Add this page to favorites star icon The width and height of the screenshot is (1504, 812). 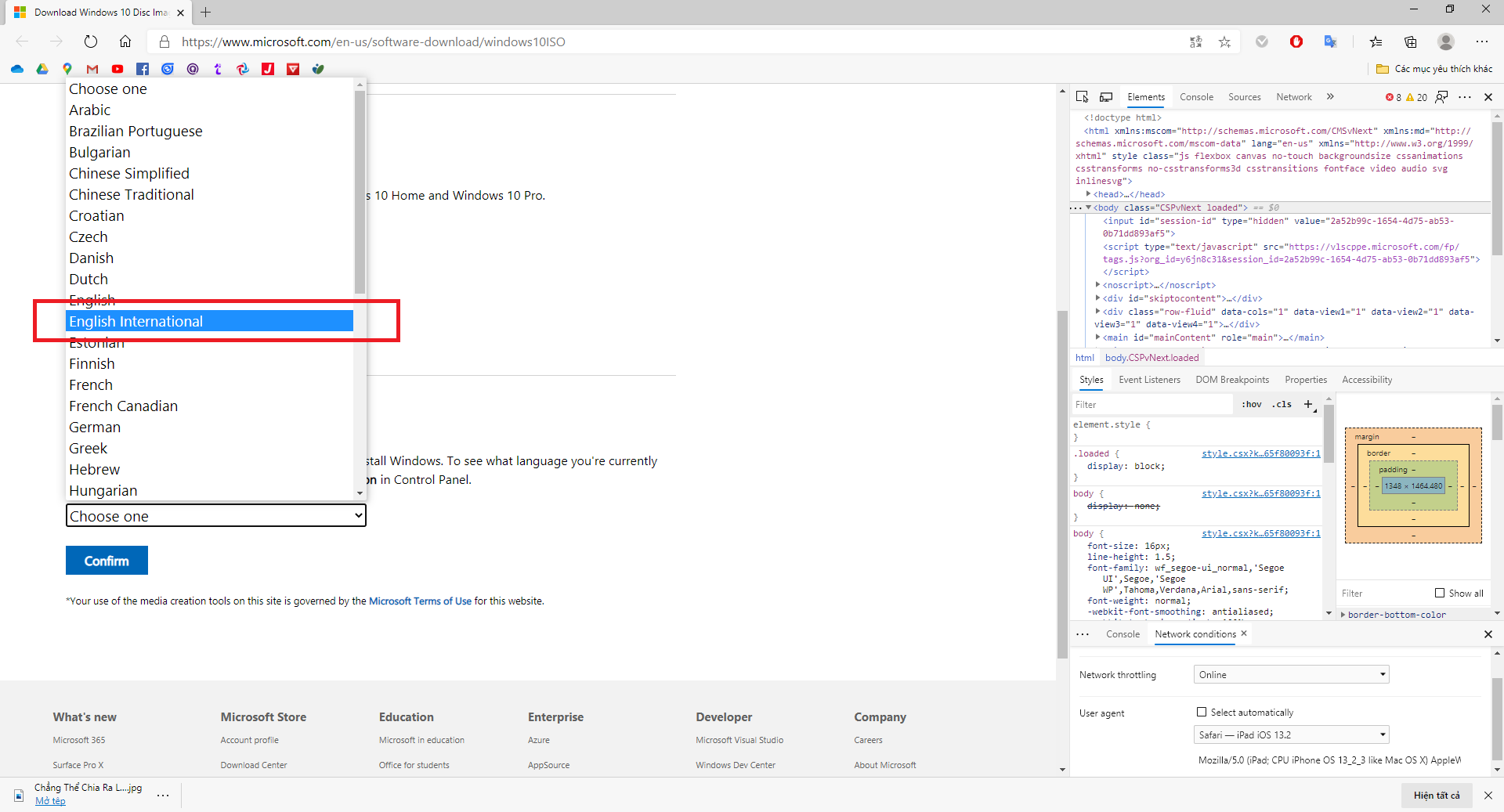tap(1224, 42)
